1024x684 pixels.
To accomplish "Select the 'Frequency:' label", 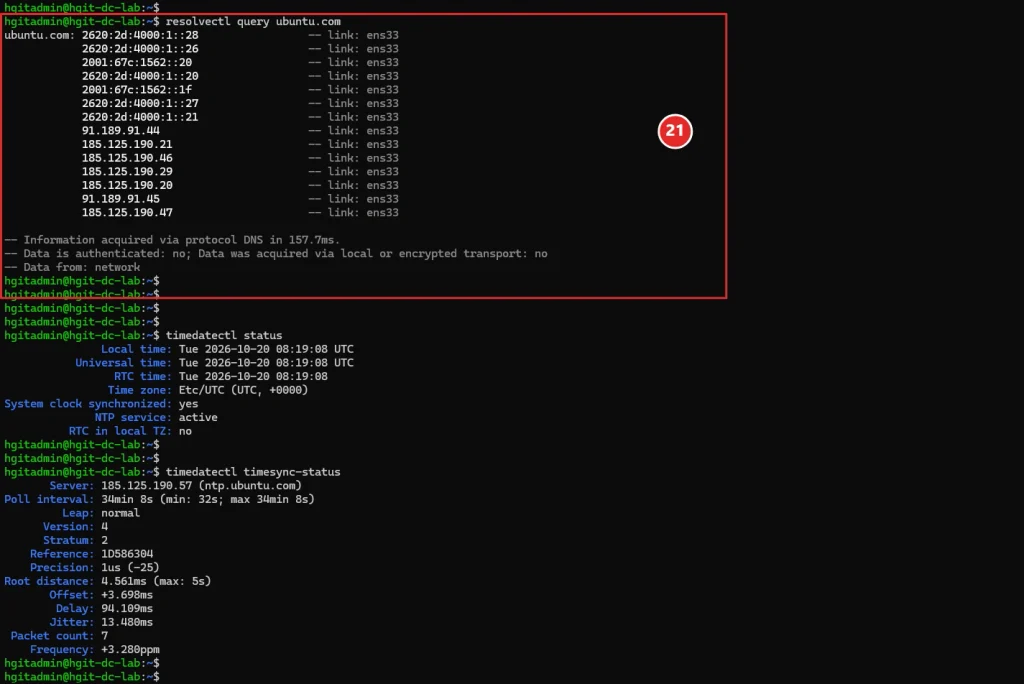I will point(61,649).
